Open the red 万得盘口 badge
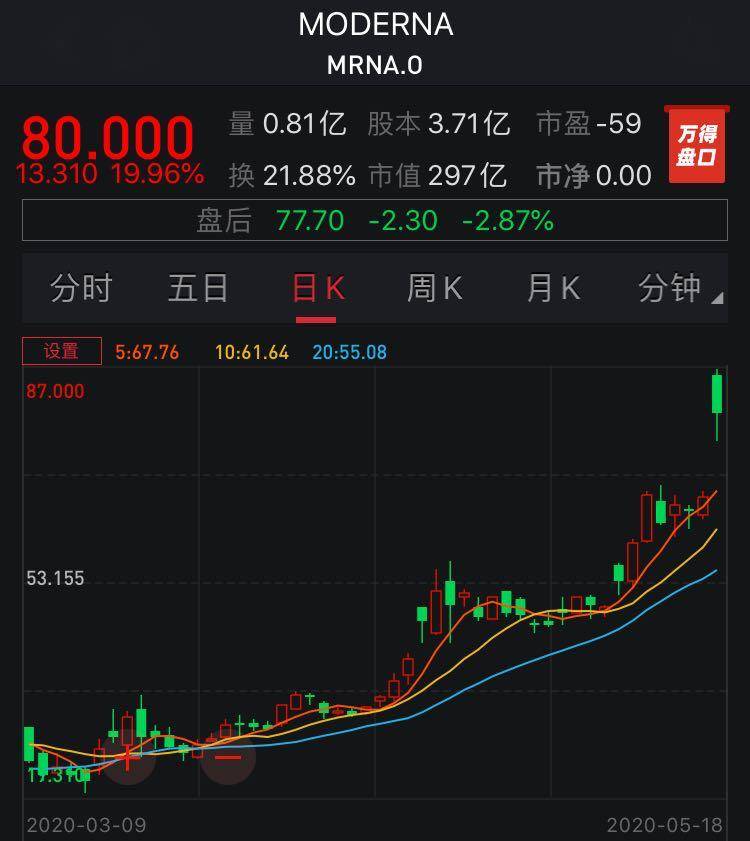 697,145
